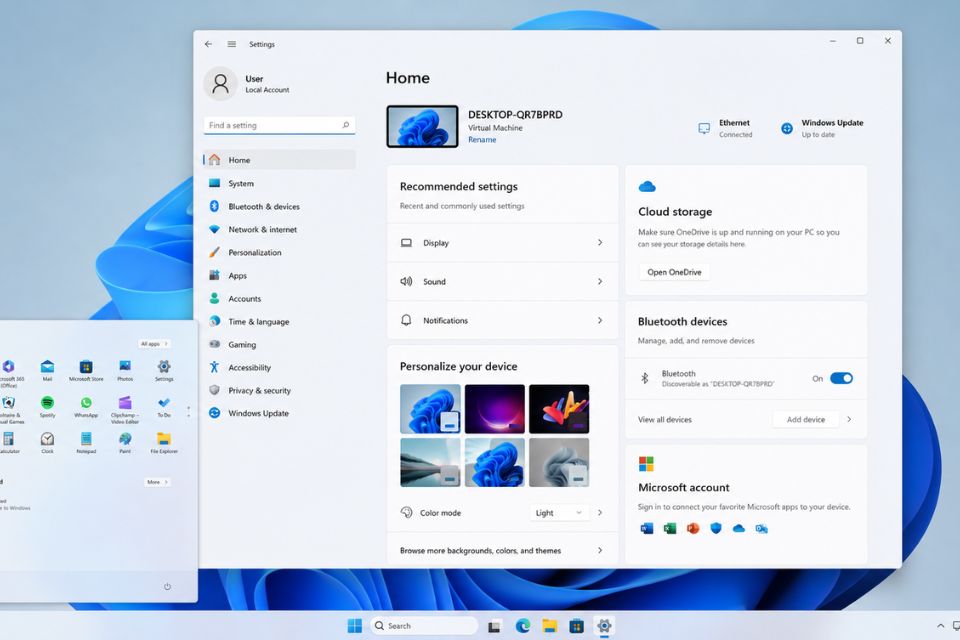This screenshot has height=640, width=960.
Task: Click the Defender shield icon under Microsoft account
Action: coord(716,529)
